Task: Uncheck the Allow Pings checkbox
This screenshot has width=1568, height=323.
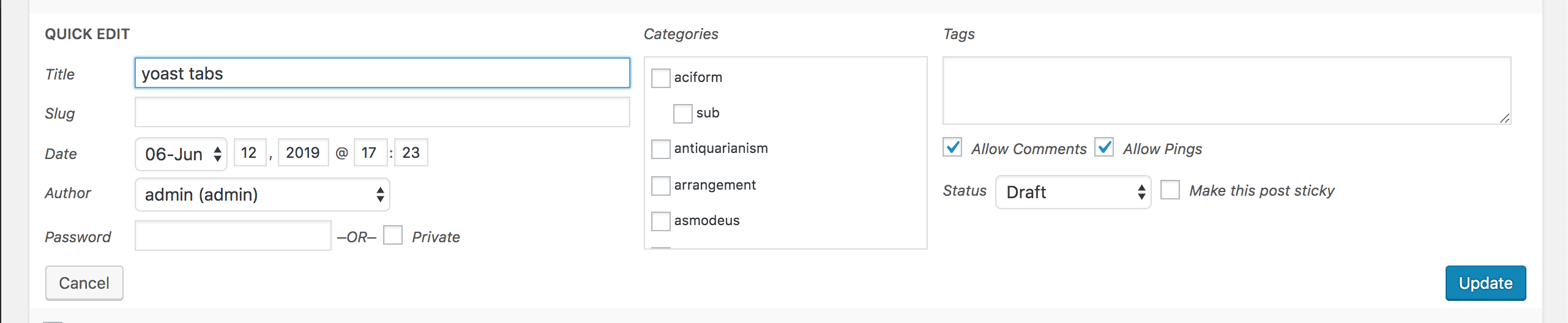Action: (x=1104, y=148)
